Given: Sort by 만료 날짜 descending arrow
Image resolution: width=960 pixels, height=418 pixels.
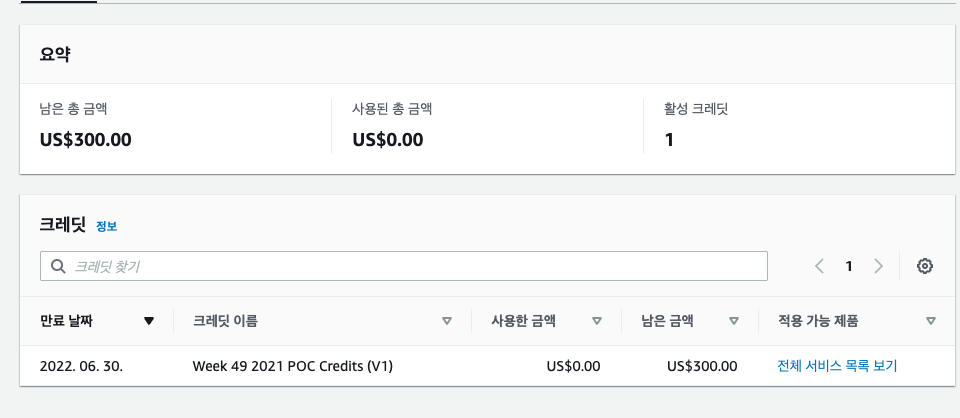Looking at the screenshot, I should pos(149,321).
